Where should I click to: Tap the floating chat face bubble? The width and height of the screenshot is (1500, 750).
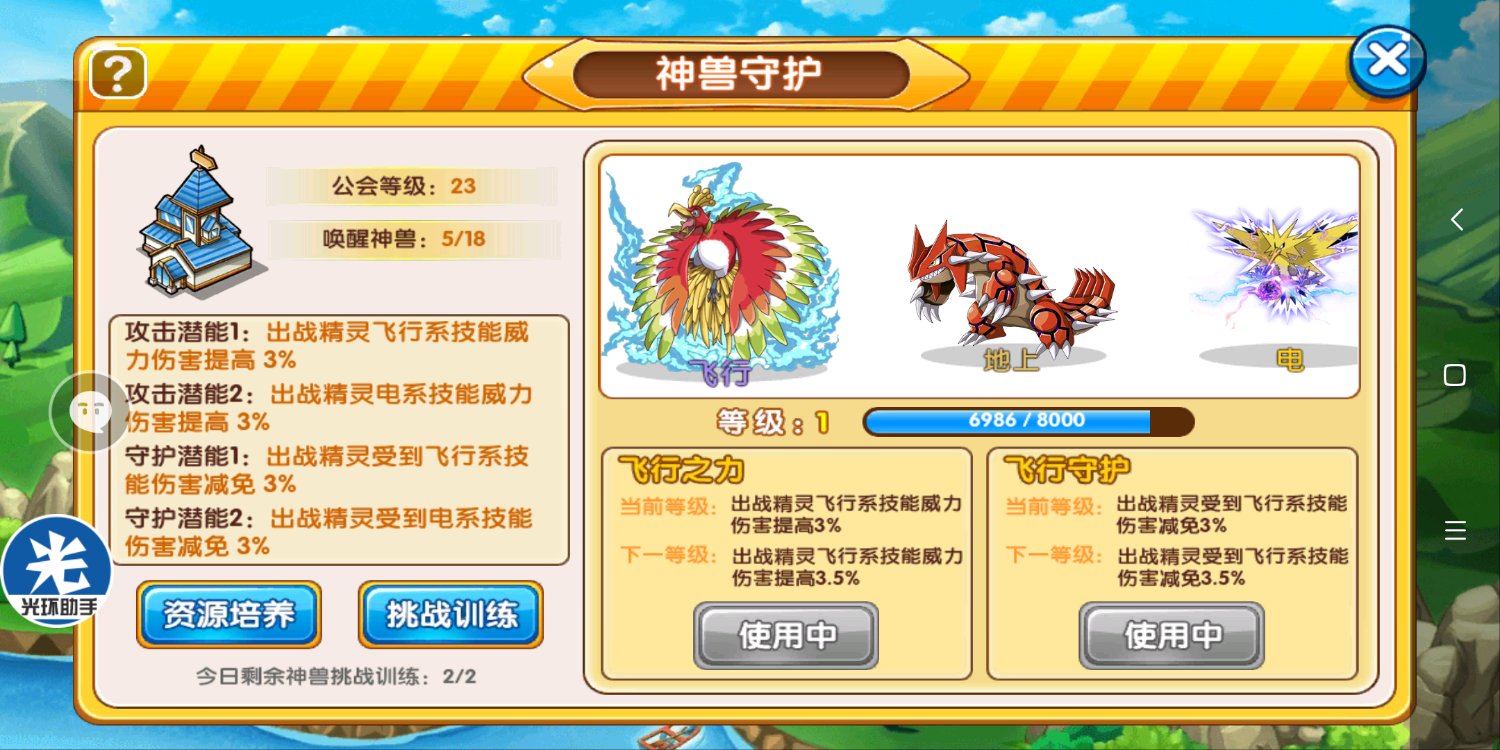[90, 411]
